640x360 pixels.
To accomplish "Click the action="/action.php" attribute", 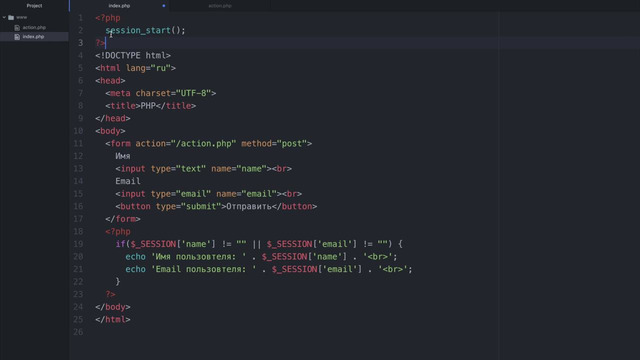I will tap(186, 144).
